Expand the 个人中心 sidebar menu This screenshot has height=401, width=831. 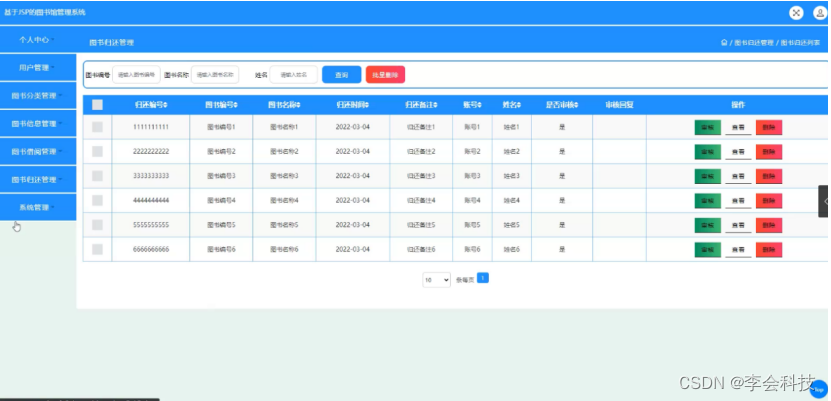pyautogui.click(x=38, y=39)
